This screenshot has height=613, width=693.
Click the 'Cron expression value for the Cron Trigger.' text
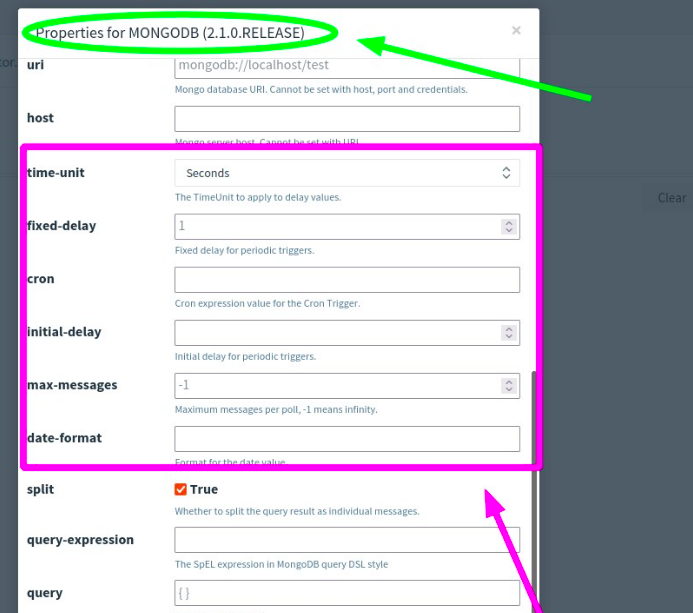coord(267,303)
